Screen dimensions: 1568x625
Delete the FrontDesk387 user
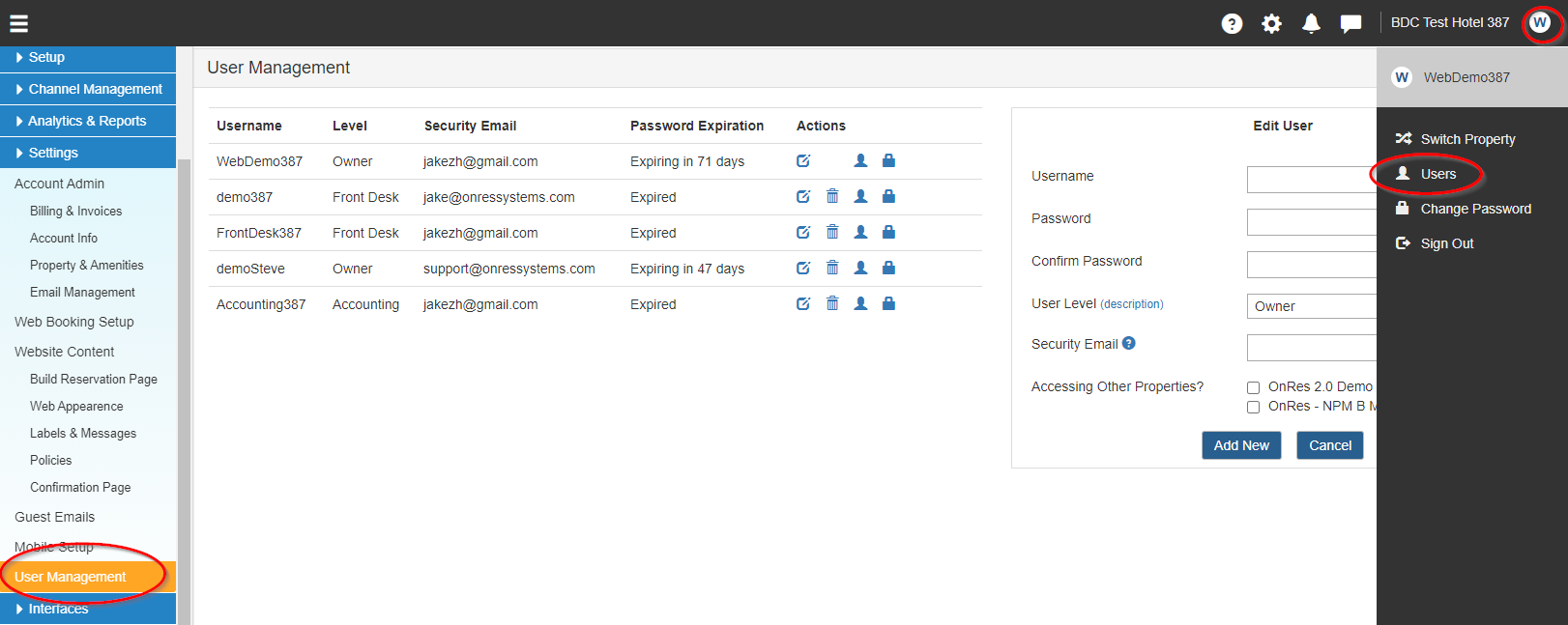(832, 232)
